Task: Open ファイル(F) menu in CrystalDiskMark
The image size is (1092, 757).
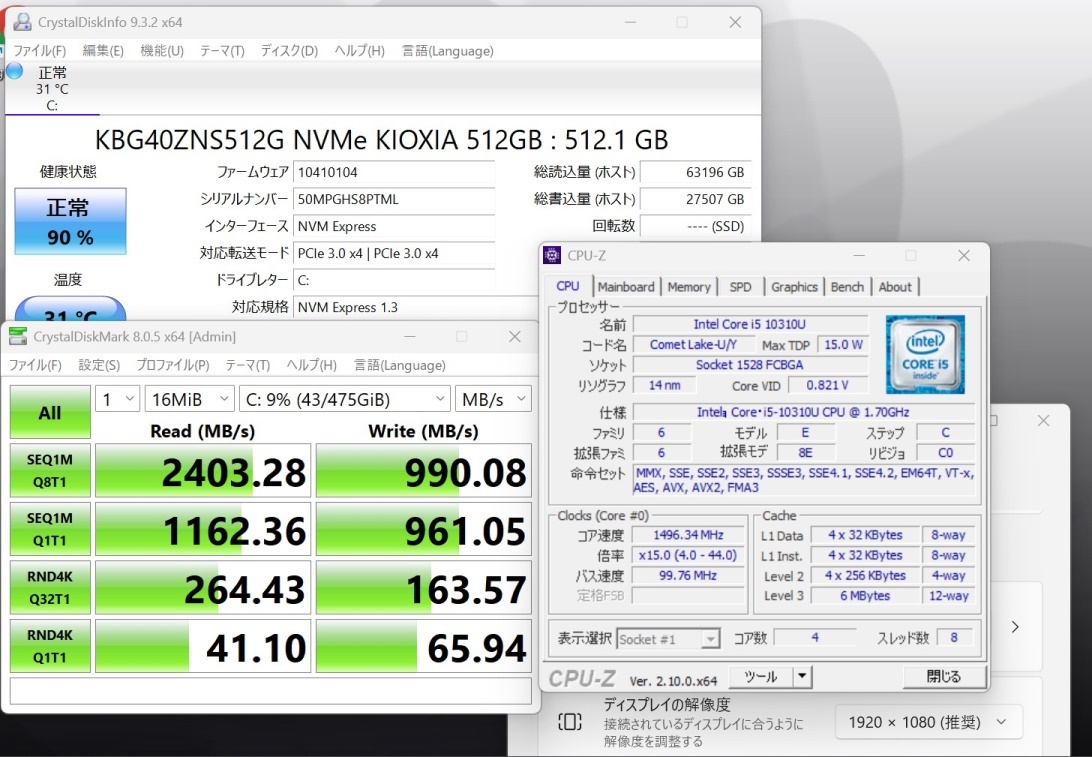Action: (35, 365)
